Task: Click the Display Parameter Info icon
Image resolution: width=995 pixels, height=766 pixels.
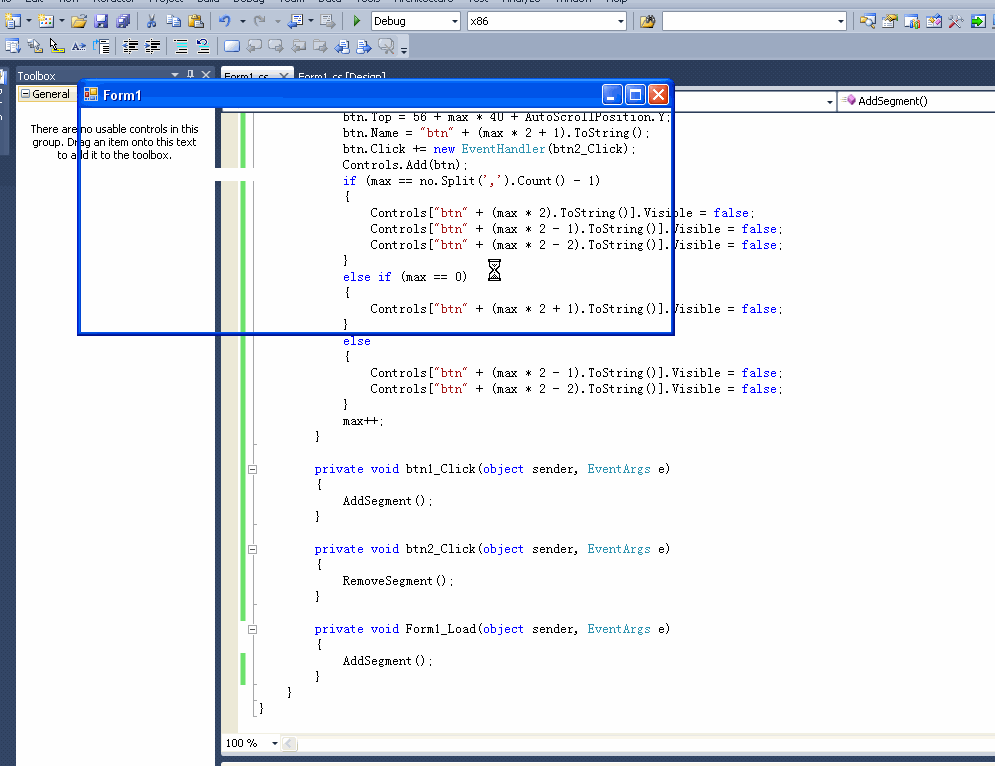Action: coord(35,46)
